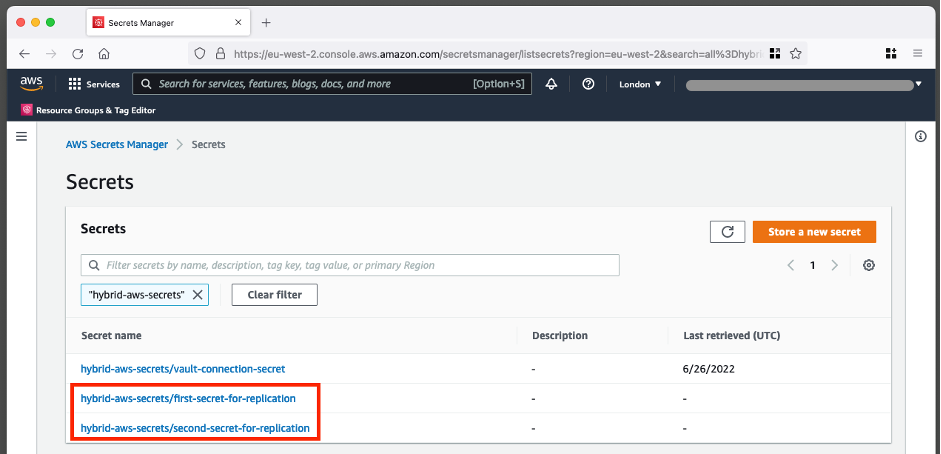This screenshot has width=941, height=454.
Task: Go back using the browser back arrow
Action: pos(24,54)
